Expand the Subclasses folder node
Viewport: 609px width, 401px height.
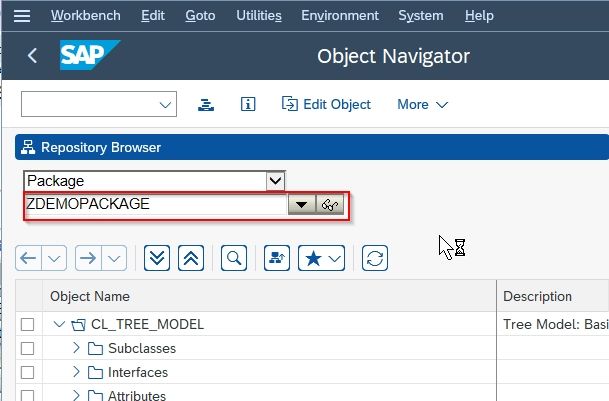[x=76, y=348]
